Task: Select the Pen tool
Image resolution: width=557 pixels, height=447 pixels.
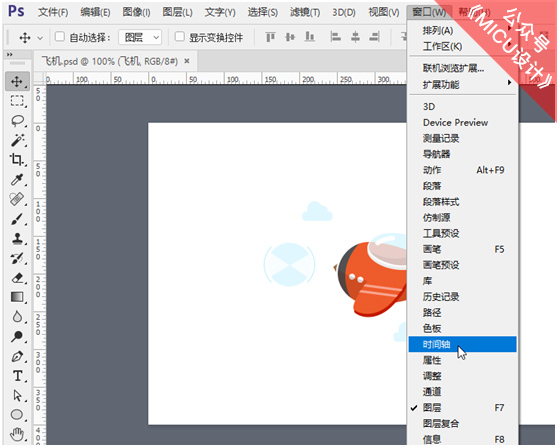Action: click(x=17, y=356)
